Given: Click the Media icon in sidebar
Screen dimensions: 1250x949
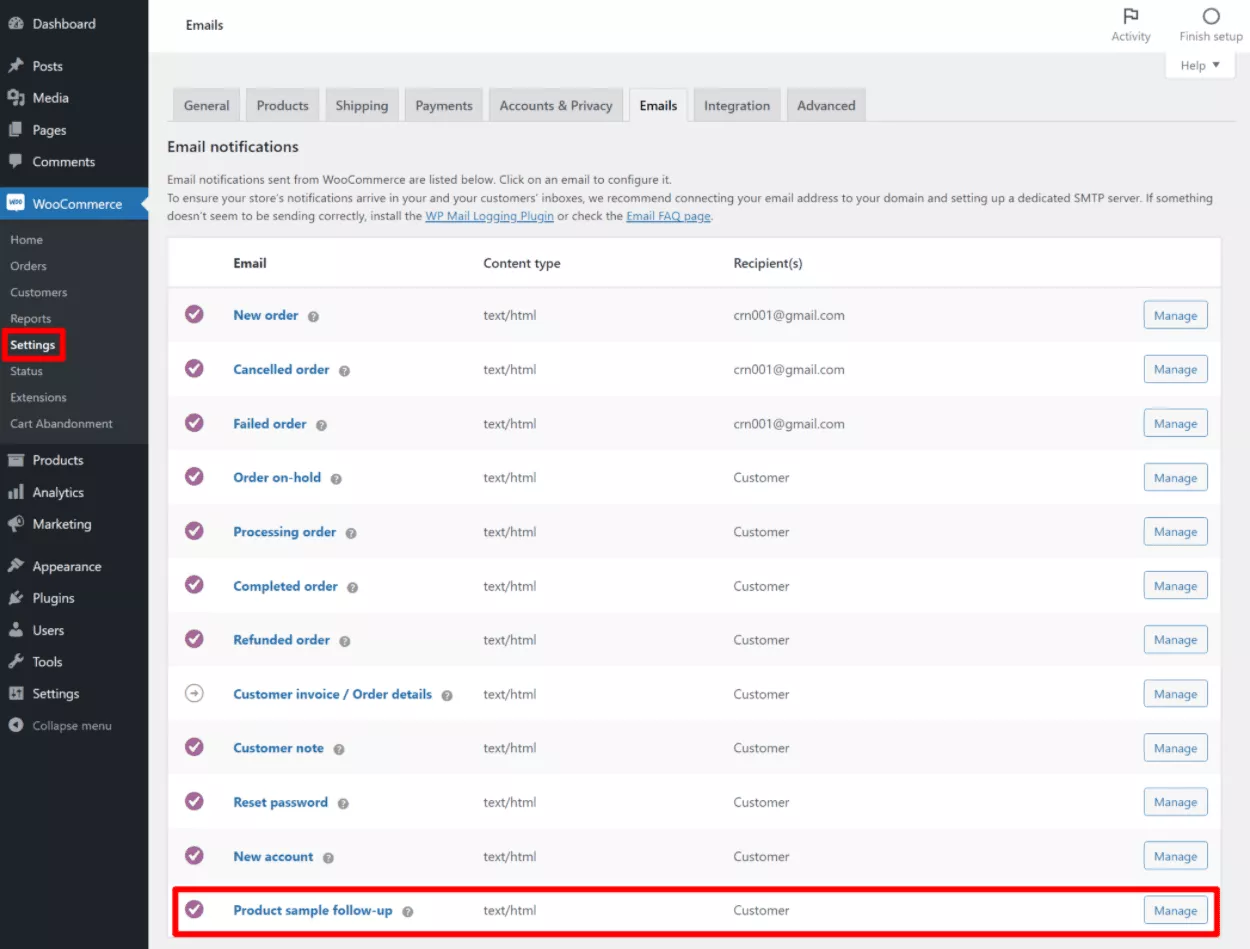Looking at the screenshot, I should point(16,98).
